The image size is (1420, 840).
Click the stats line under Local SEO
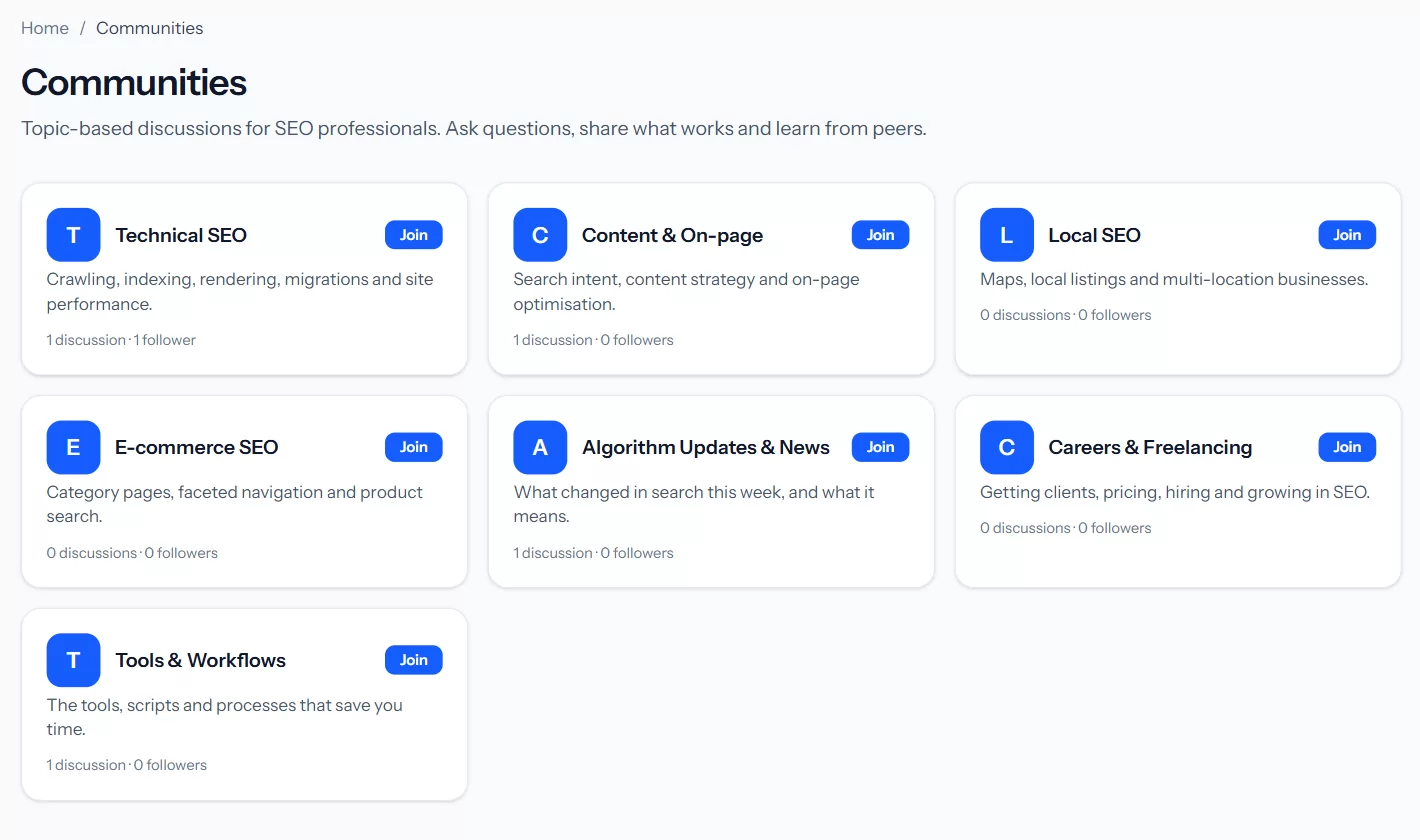click(x=1066, y=315)
